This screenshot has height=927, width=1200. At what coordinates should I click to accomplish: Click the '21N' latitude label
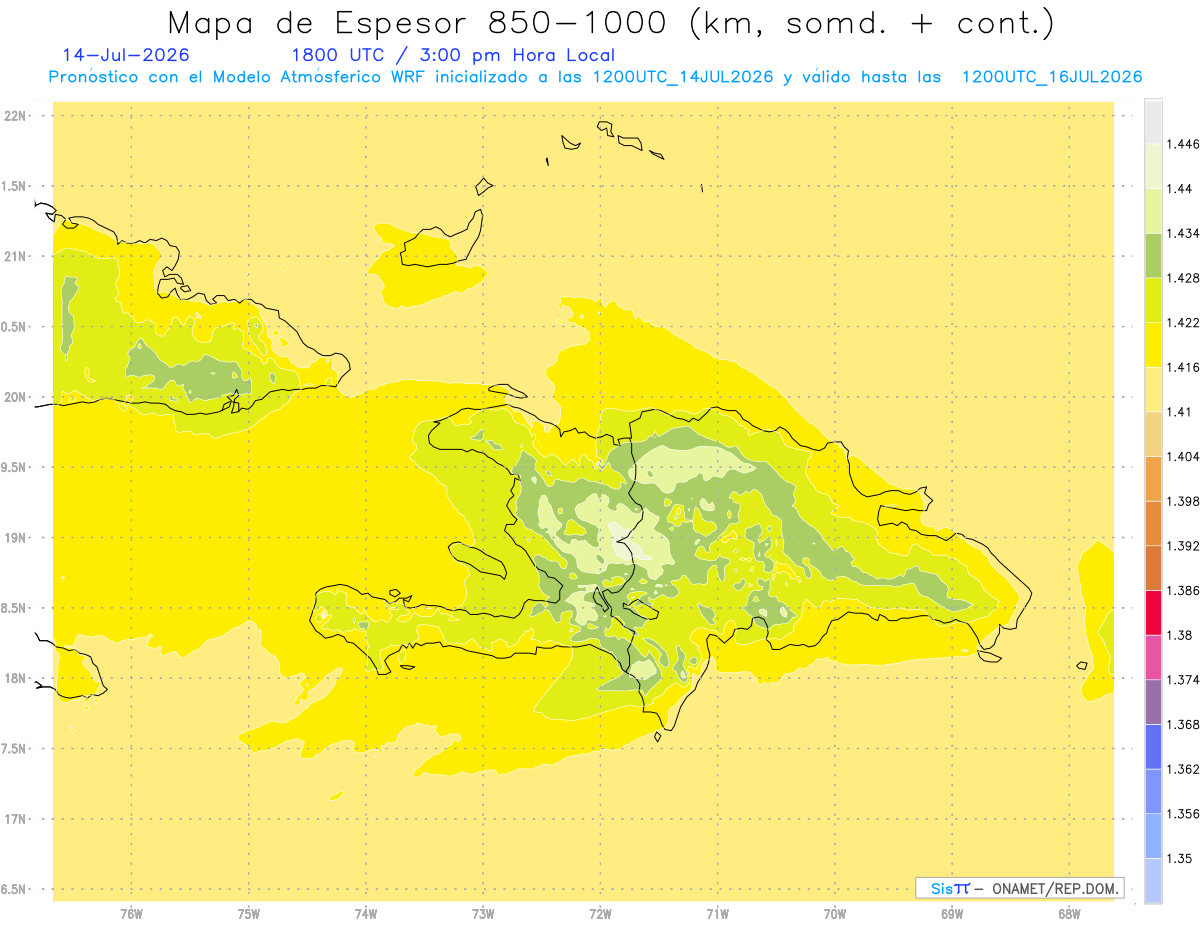click(16, 256)
